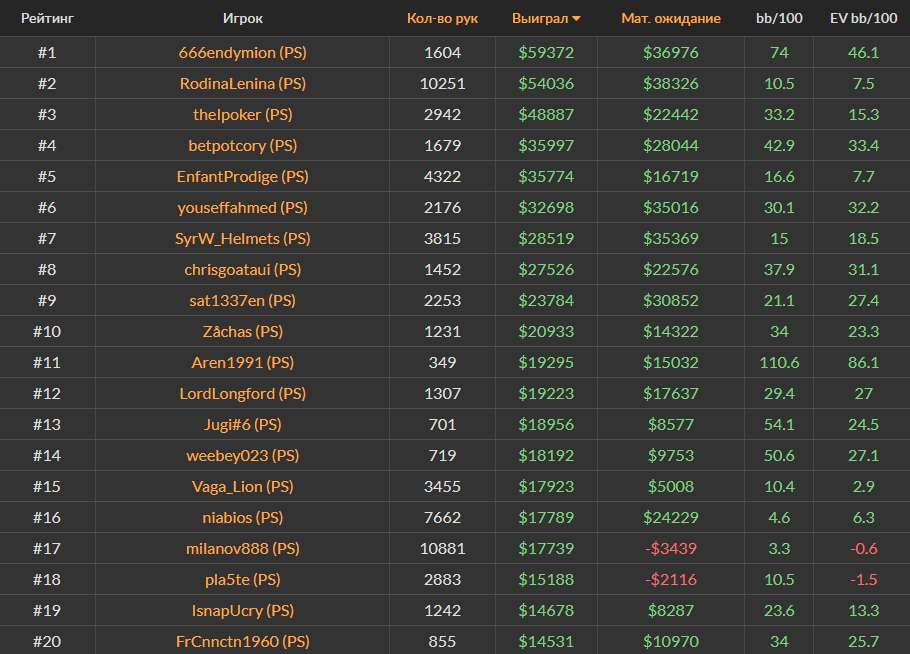The height and width of the screenshot is (654, 910).
Task: Click IsnapUcry (PS) player link
Action: [242, 610]
